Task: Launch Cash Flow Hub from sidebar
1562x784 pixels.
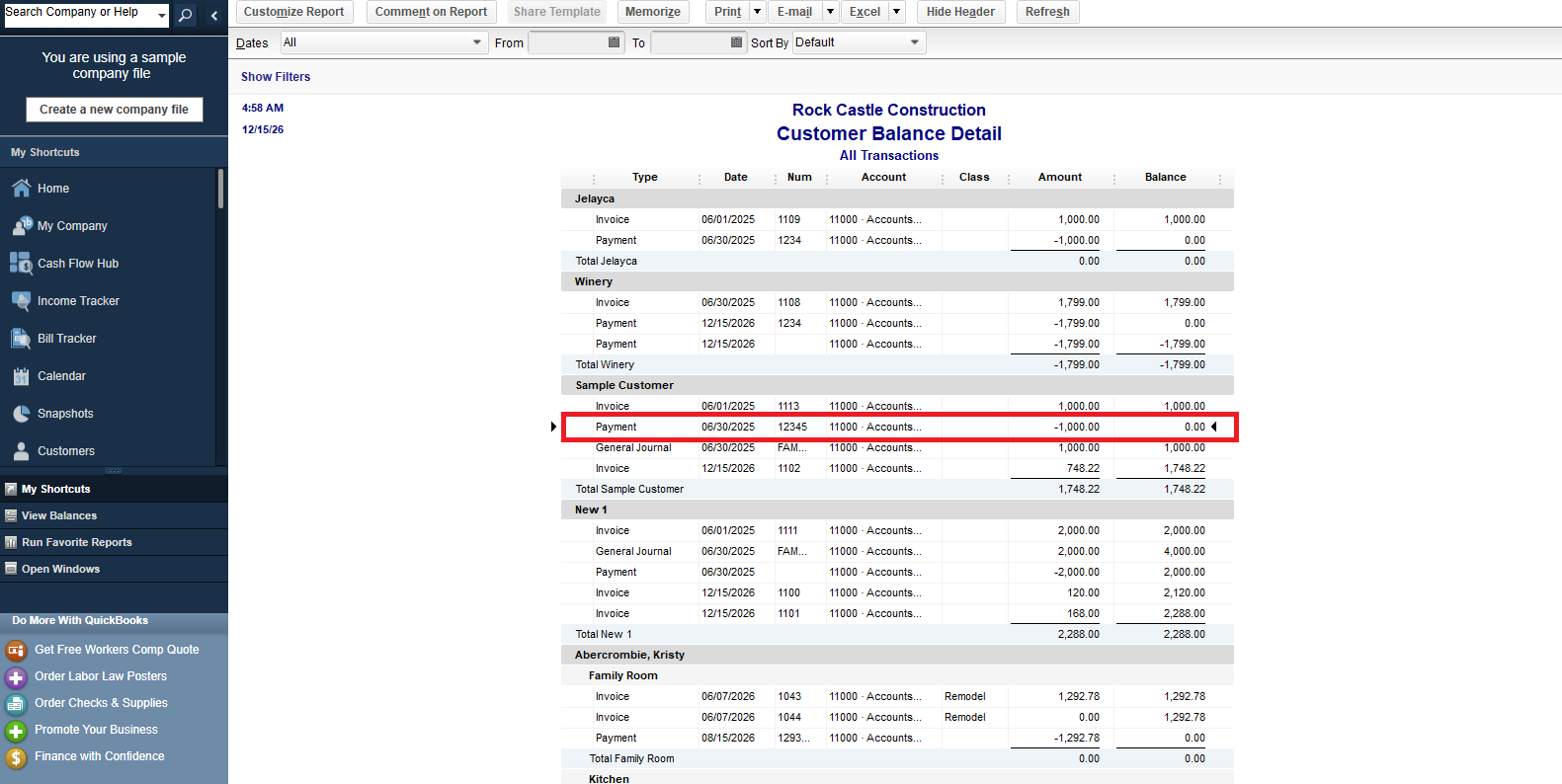Action: point(77,264)
